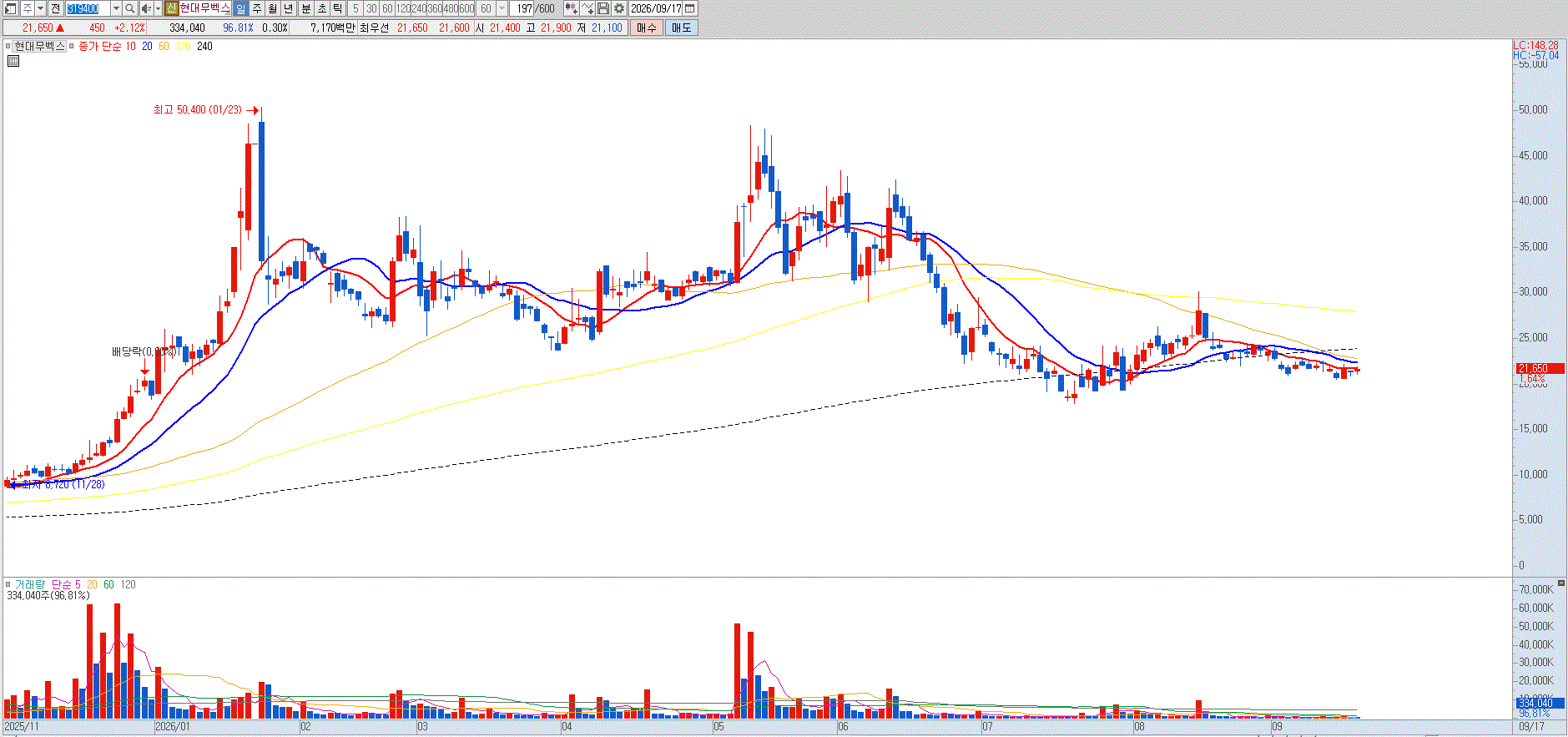Click the small box beside 종가 단순 legend
The width and height of the screenshot is (1568, 737).
point(71,46)
